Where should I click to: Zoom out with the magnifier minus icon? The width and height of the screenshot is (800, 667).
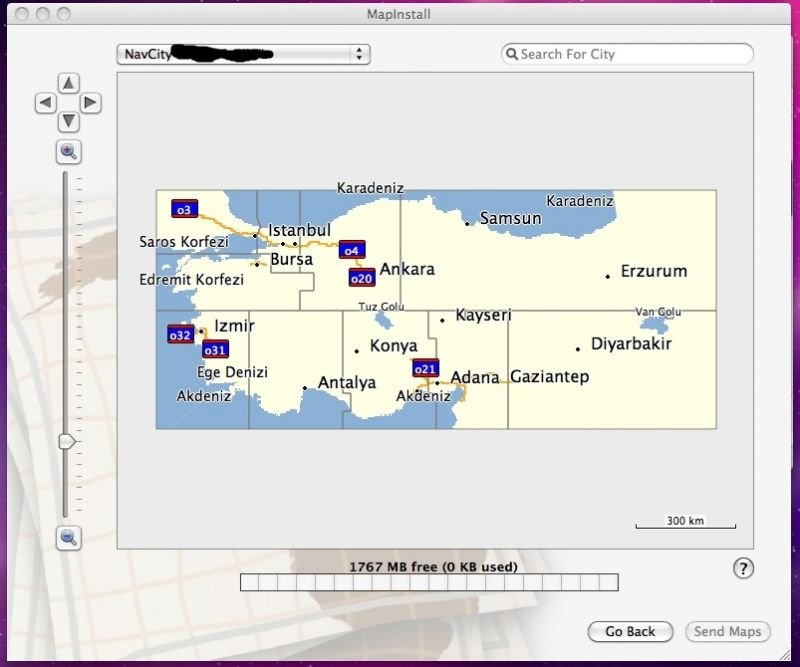coord(68,537)
